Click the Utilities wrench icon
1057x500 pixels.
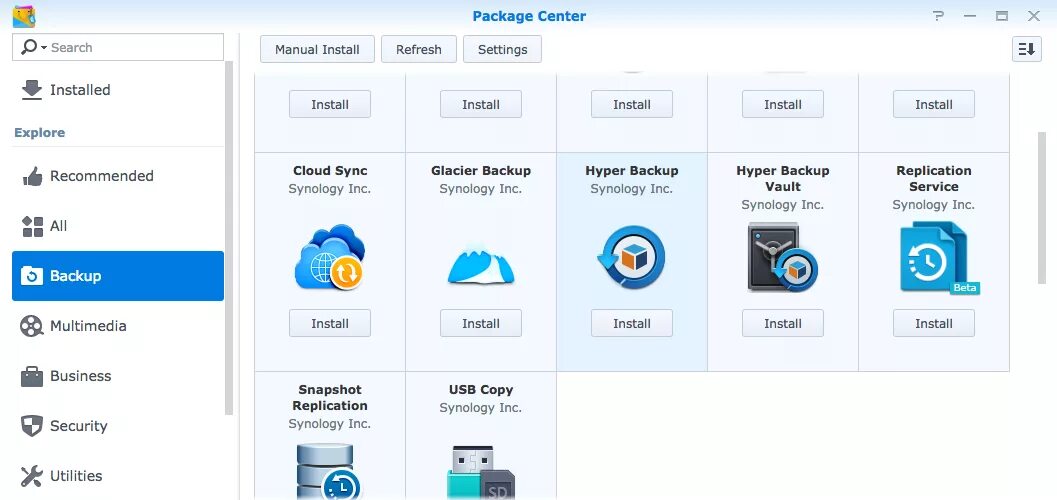point(32,476)
